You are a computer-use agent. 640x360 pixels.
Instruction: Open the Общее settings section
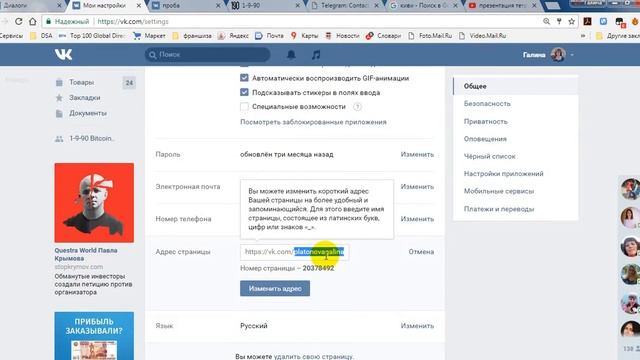[x=516, y=86]
